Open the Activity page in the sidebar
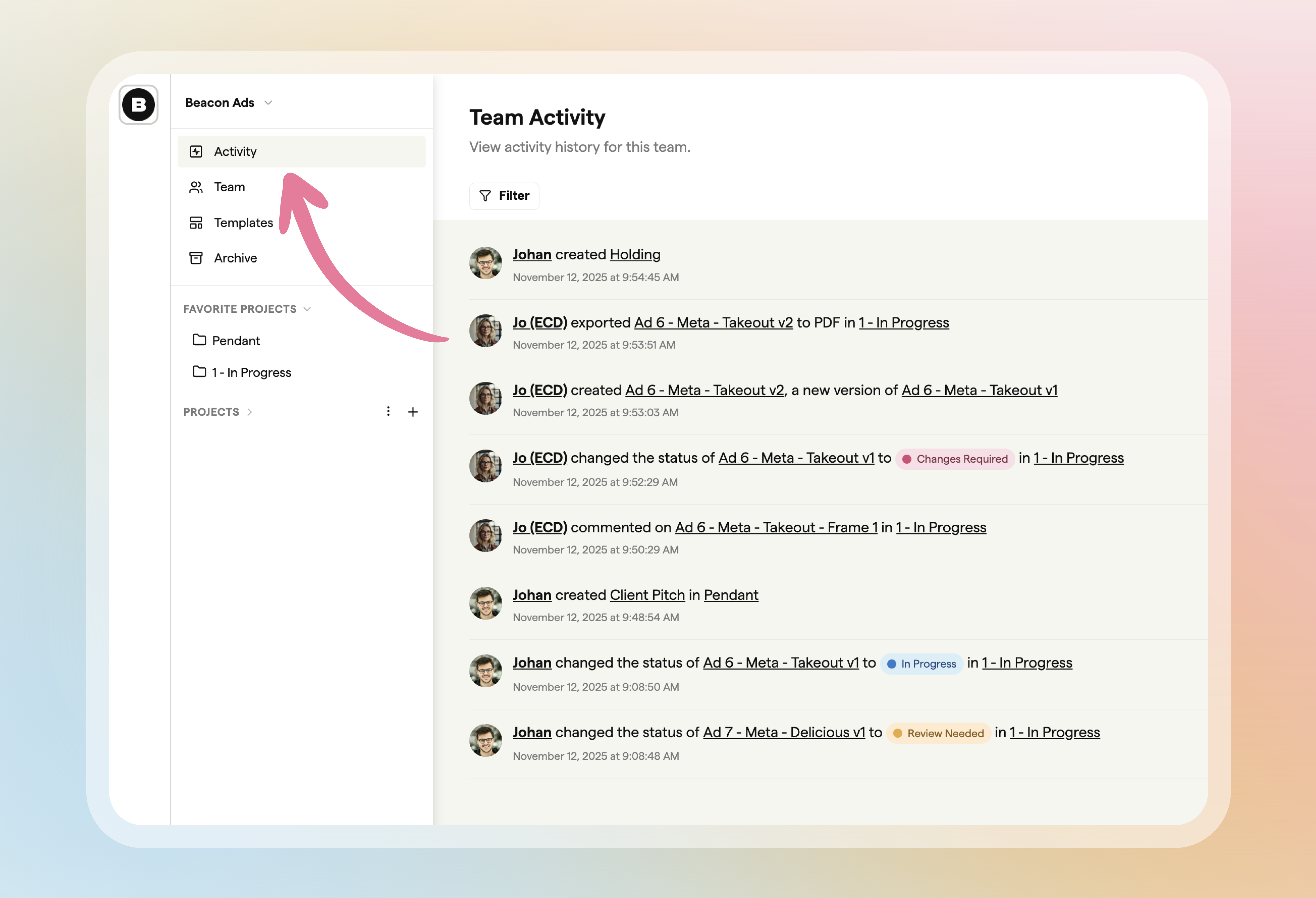 301,152
